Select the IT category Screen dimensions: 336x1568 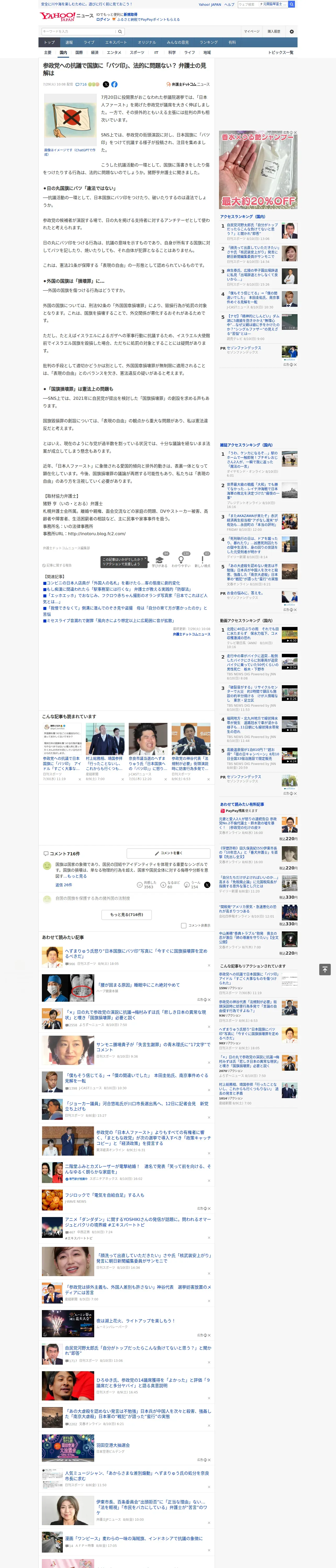coord(156,52)
